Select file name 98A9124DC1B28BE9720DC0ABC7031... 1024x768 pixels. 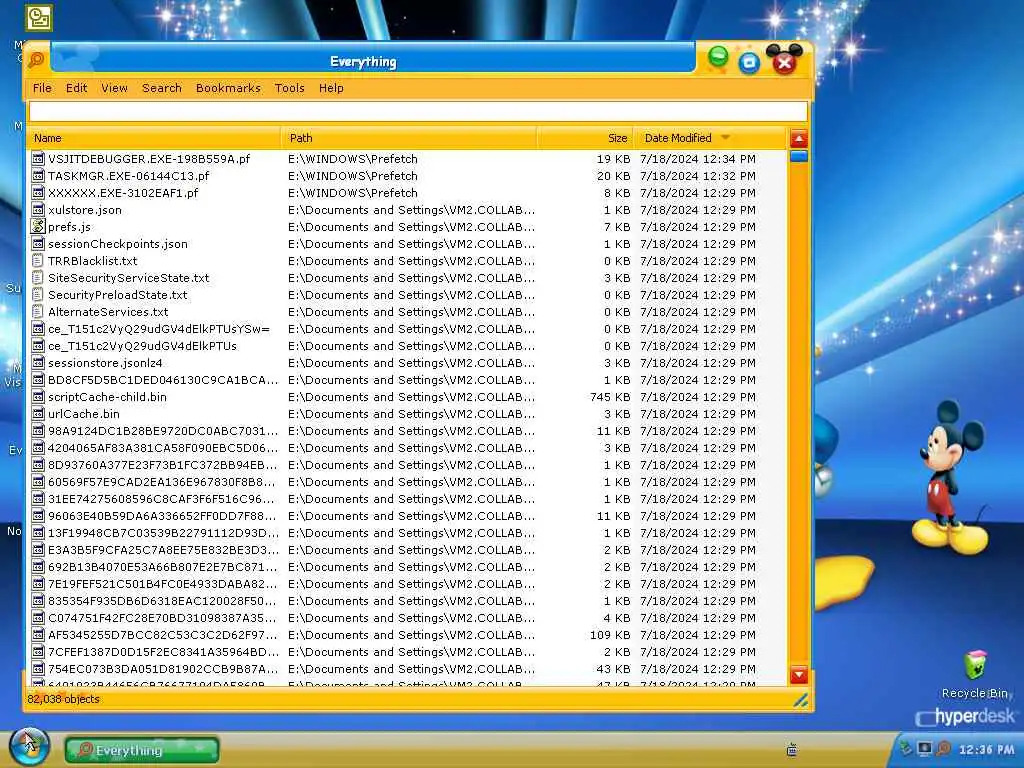point(163,430)
